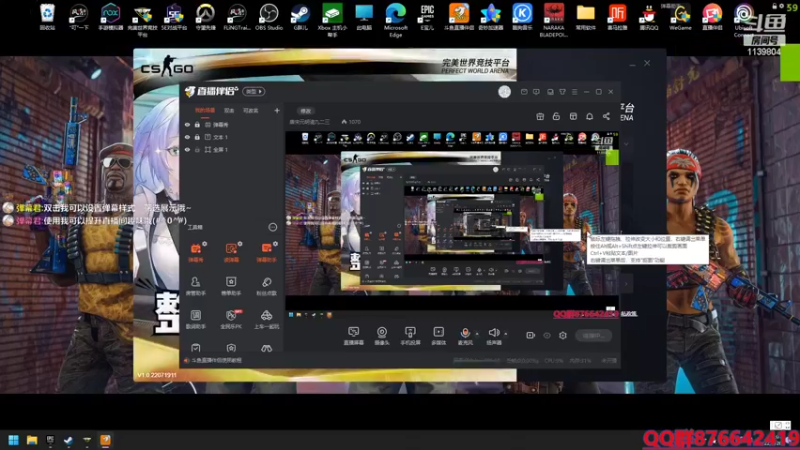Screen dimensions: 800x450
Task: Open the 弹幕助手 tool icon
Action: pos(266,252)
